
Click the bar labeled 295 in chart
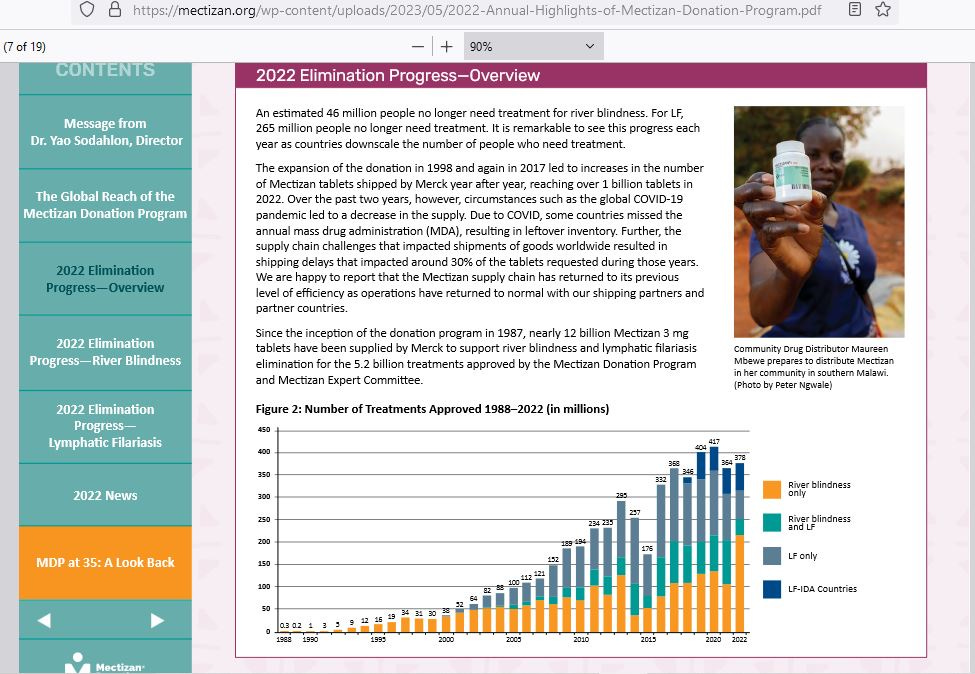(x=621, y=566)
